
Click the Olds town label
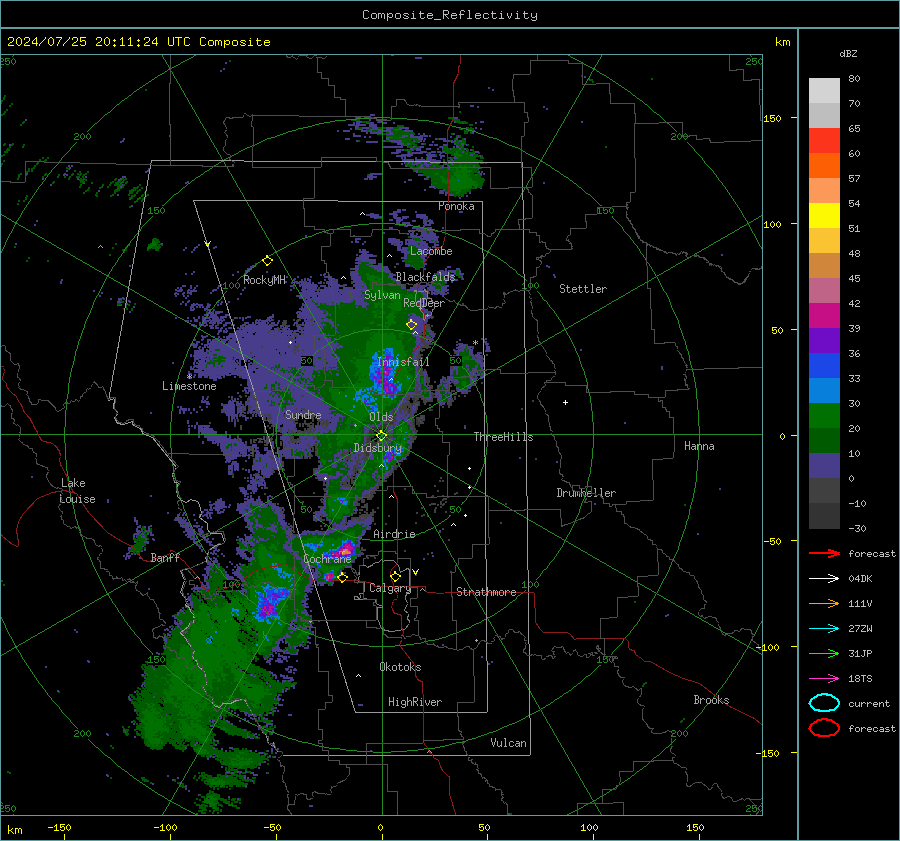(x=381, y=417)
